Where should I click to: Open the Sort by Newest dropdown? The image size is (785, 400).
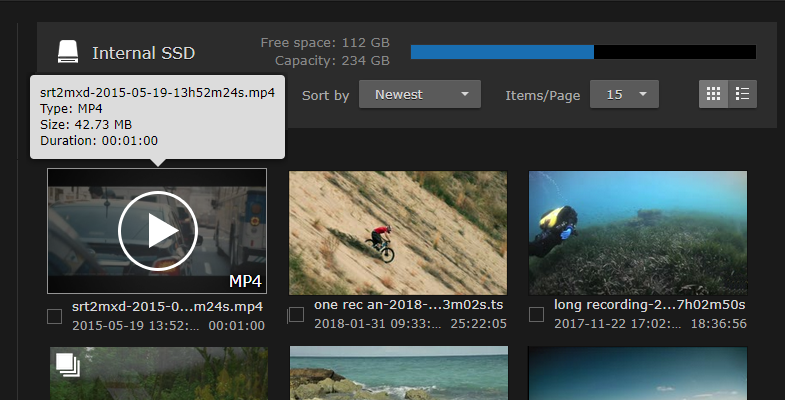tap(420, 95)
